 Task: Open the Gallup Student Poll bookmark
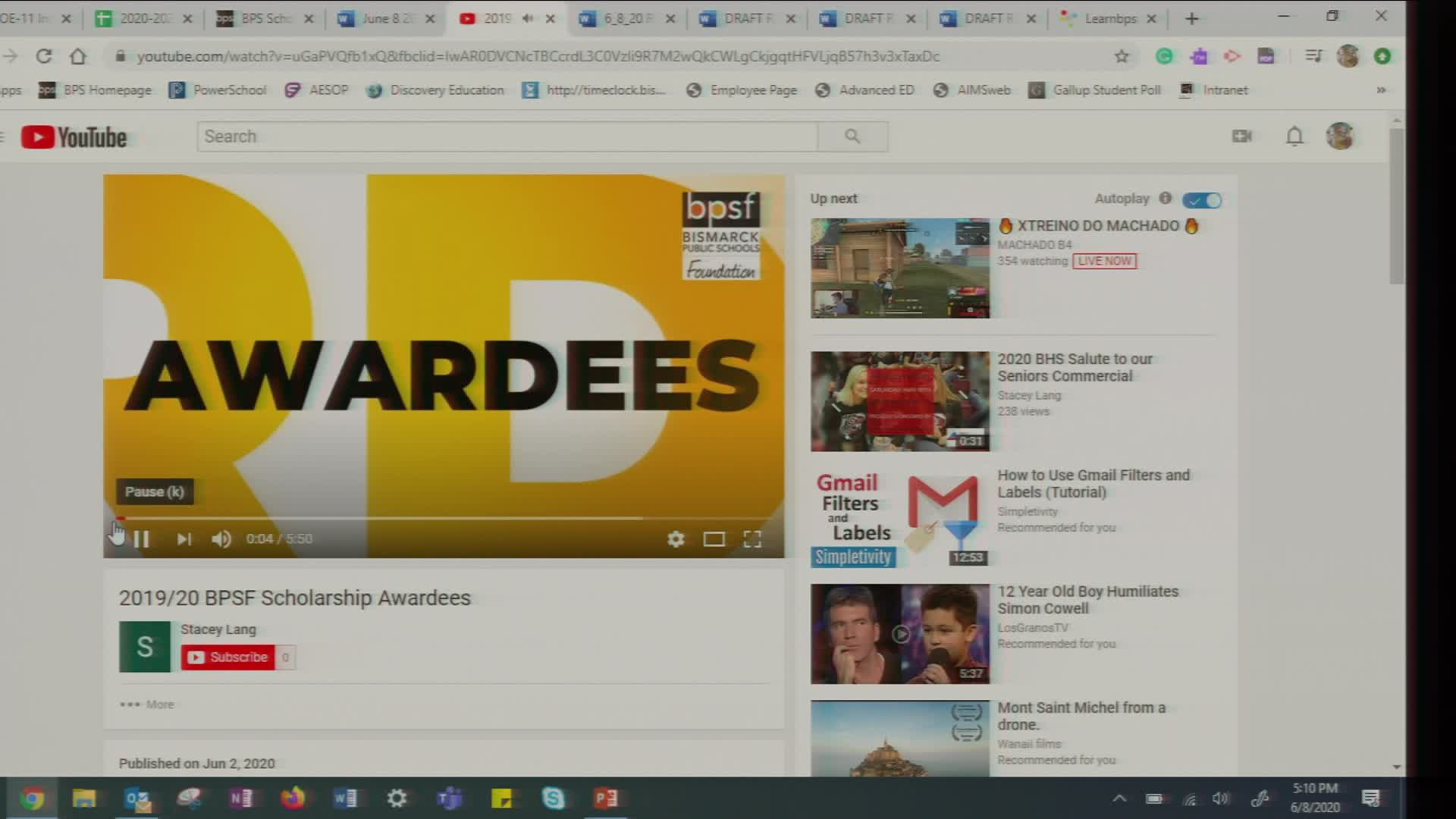pyautogui.click(x=1095, y=90)
